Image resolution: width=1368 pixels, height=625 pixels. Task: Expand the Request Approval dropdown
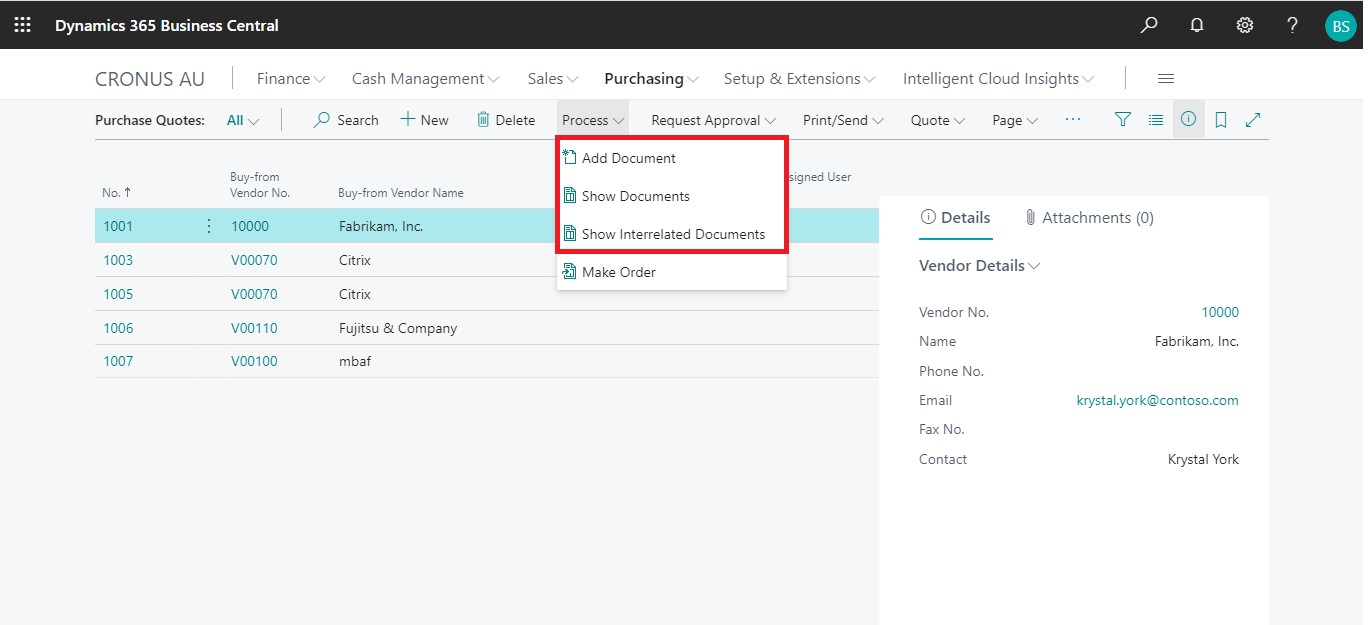(713, 120)
